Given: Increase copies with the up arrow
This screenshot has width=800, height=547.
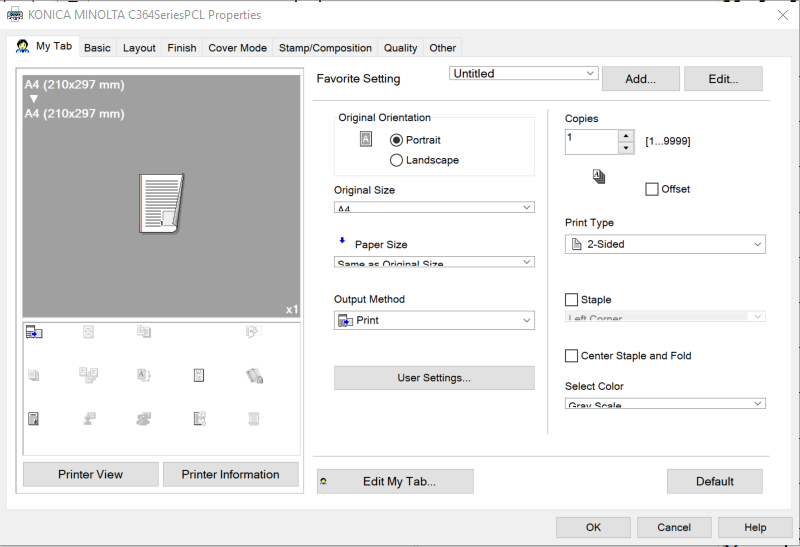Looking at the screenshot, I should (626, 136).
